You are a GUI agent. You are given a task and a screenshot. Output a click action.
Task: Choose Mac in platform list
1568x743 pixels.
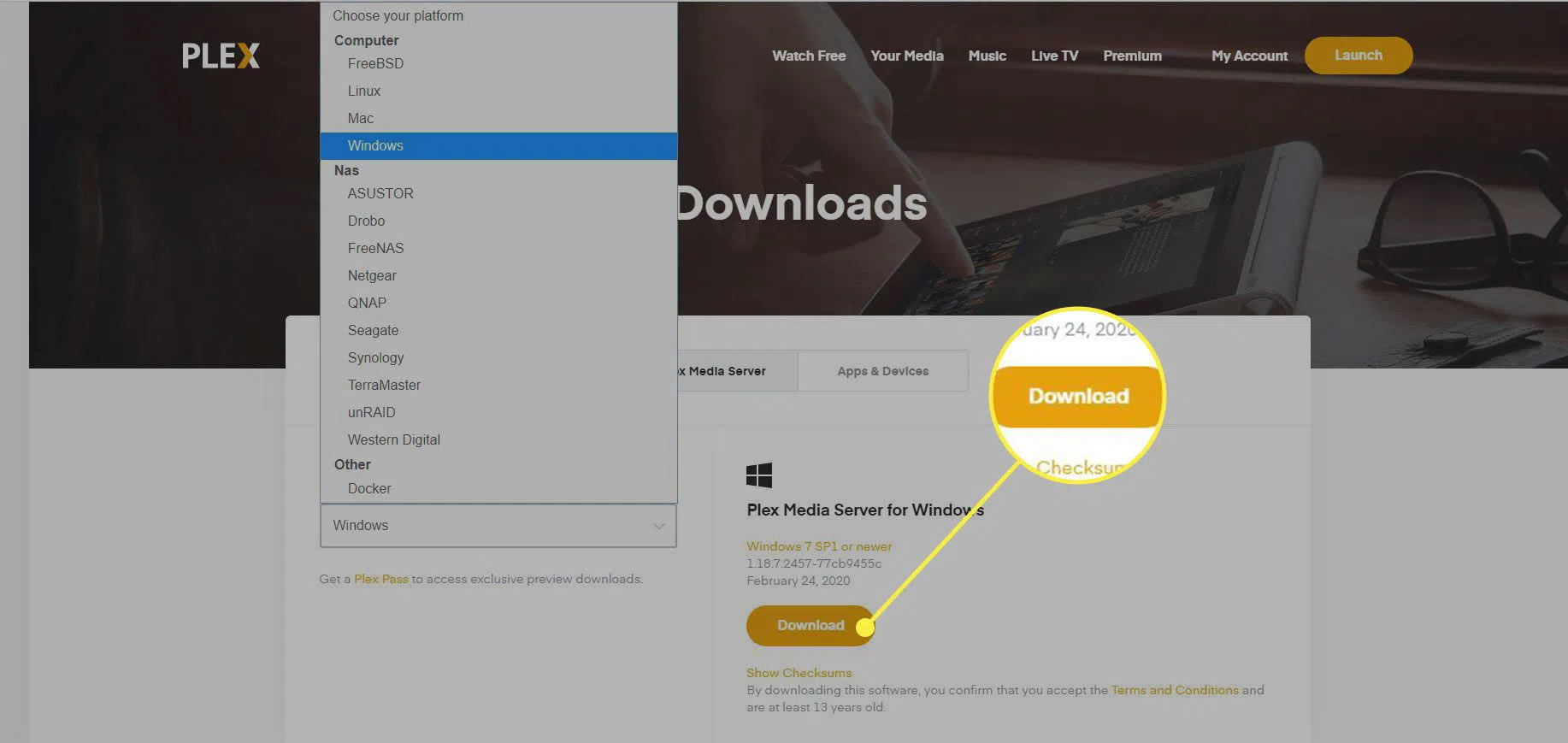pyautogui.click(x=498, y=118)
